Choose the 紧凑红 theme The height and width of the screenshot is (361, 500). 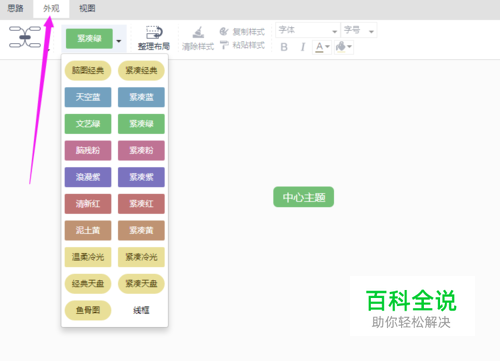point(141,204)
